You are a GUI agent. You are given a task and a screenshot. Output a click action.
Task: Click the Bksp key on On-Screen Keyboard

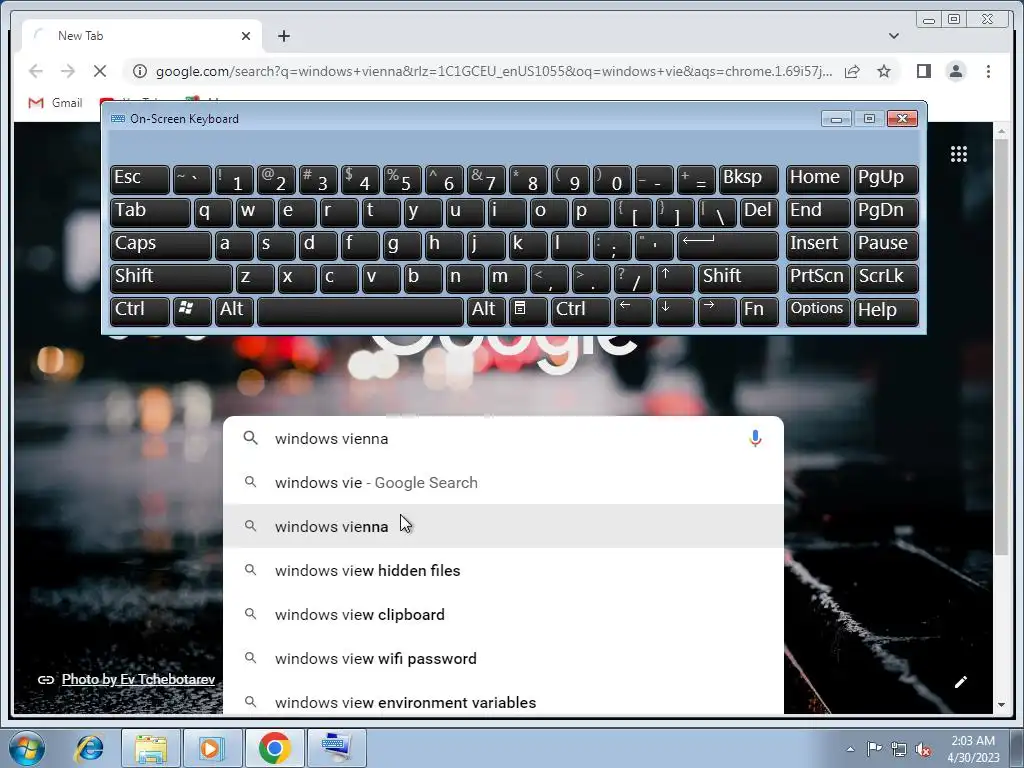748,179
